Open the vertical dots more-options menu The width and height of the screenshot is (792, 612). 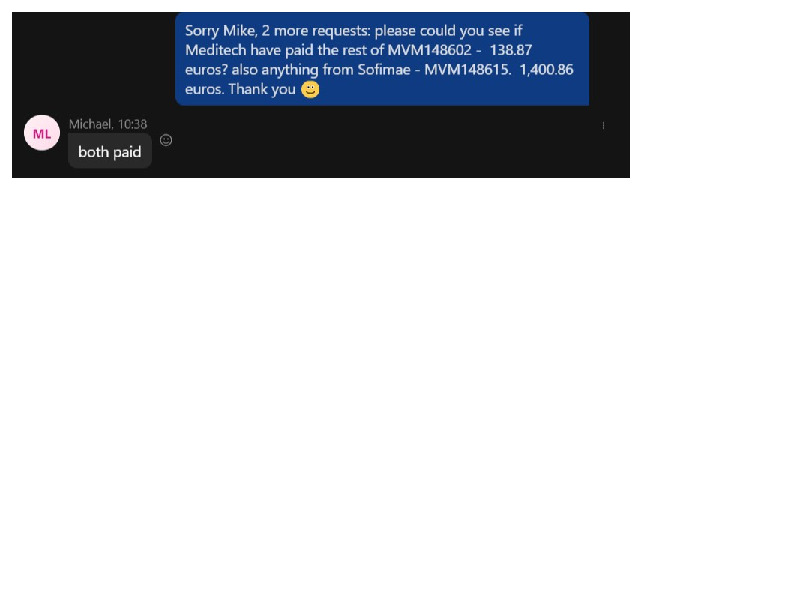tap(603, 125)
